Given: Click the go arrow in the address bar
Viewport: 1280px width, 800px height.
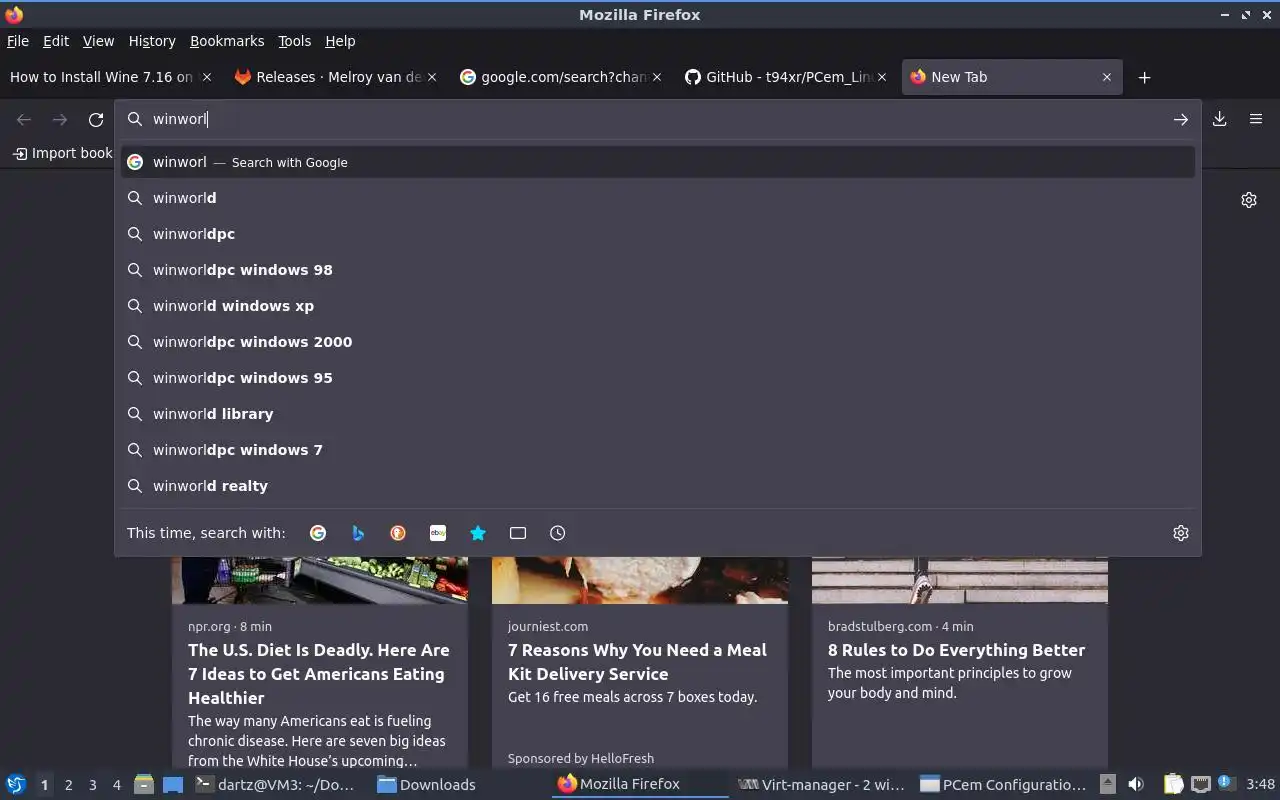Looking at the screenshot, I should 1181,119.
